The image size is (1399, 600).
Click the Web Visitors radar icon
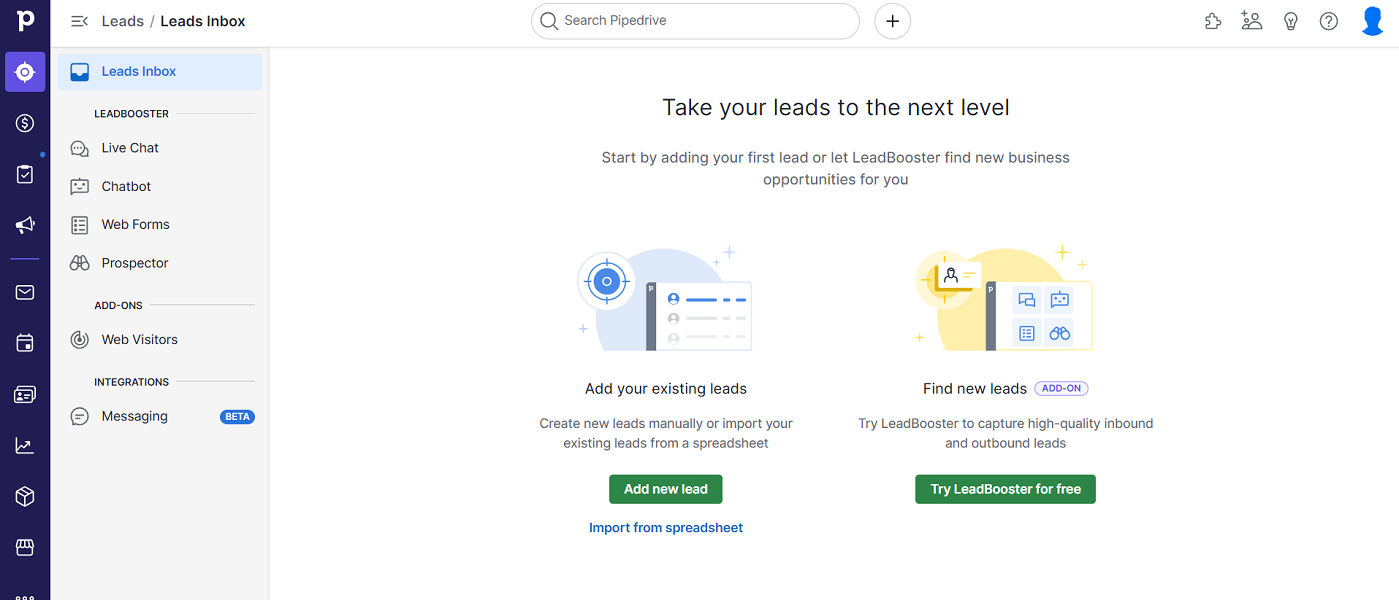[80, 340]
